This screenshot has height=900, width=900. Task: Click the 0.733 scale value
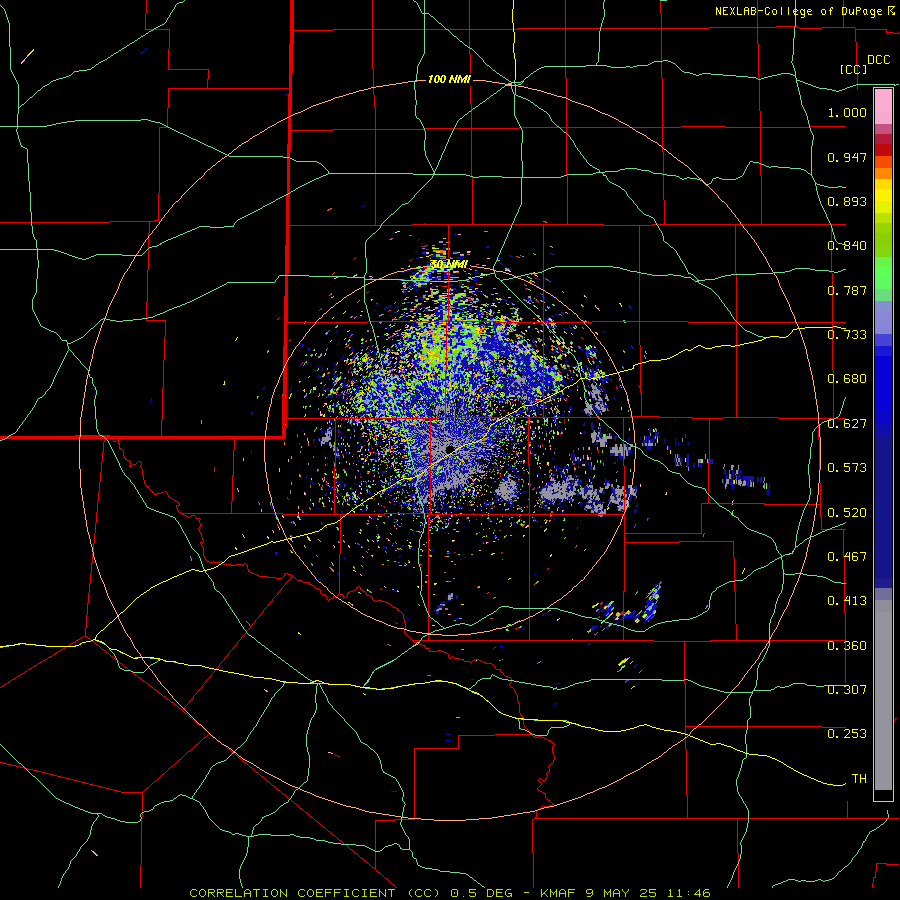click(847, 335)
